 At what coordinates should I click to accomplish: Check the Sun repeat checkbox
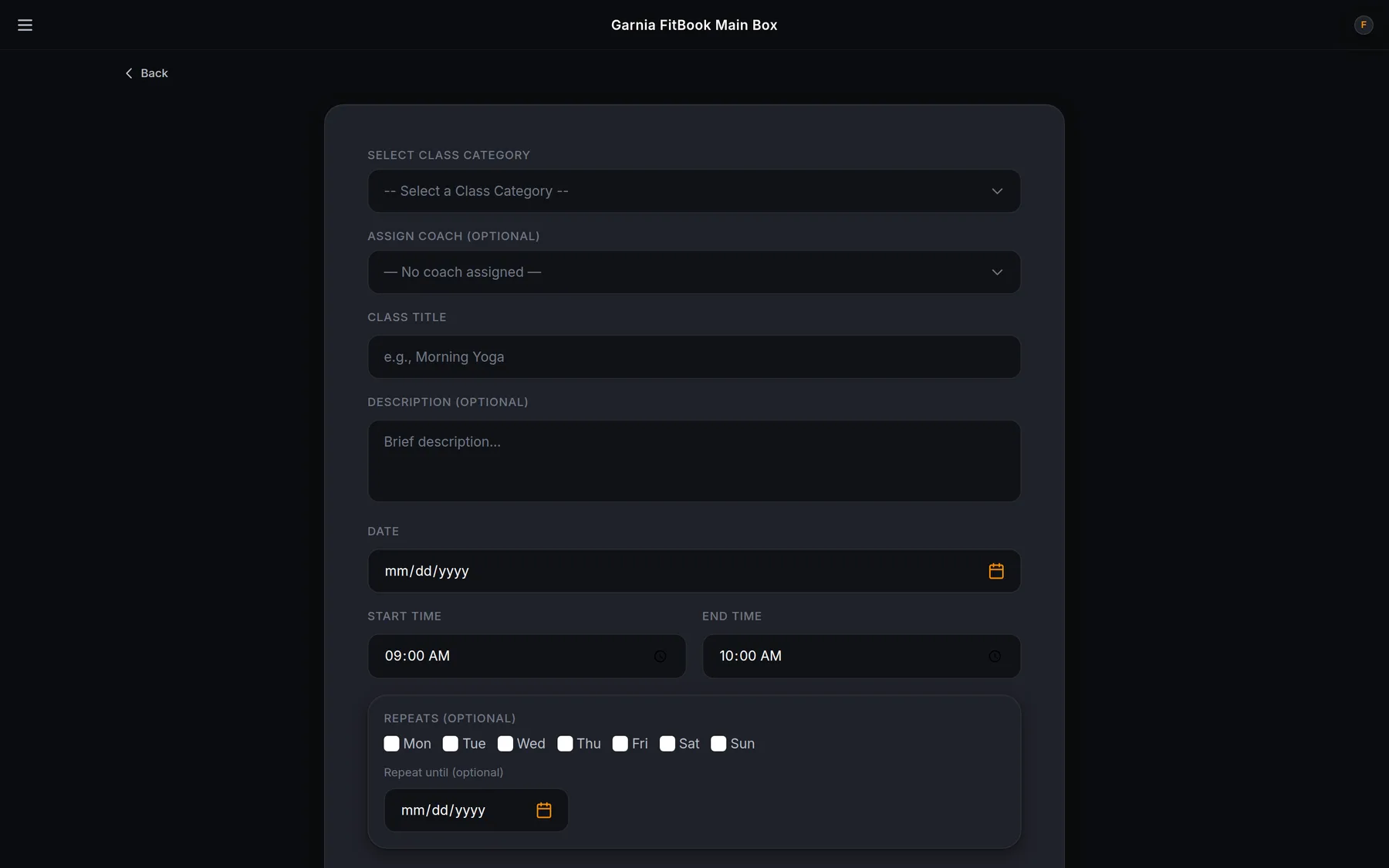718,744
